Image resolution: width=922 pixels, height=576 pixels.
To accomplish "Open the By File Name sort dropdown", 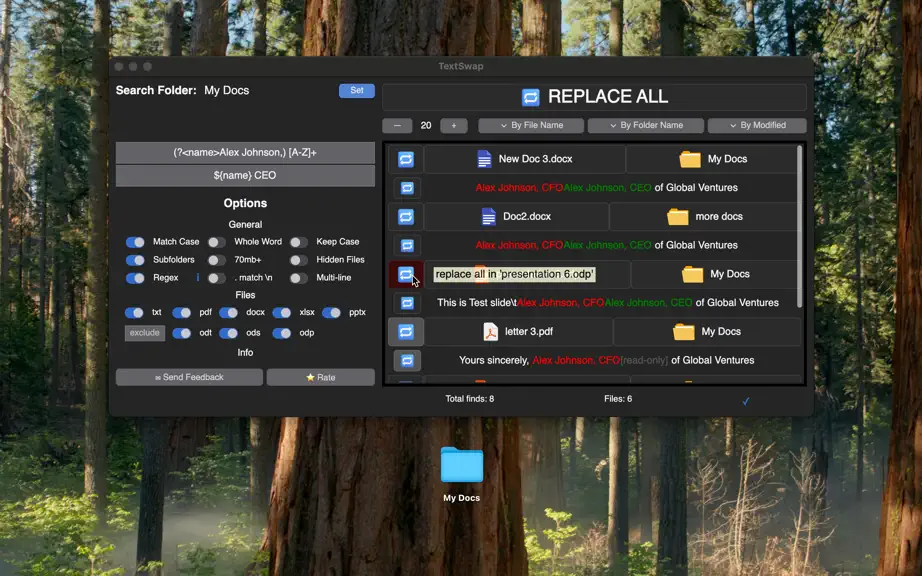I will point(531,125).
